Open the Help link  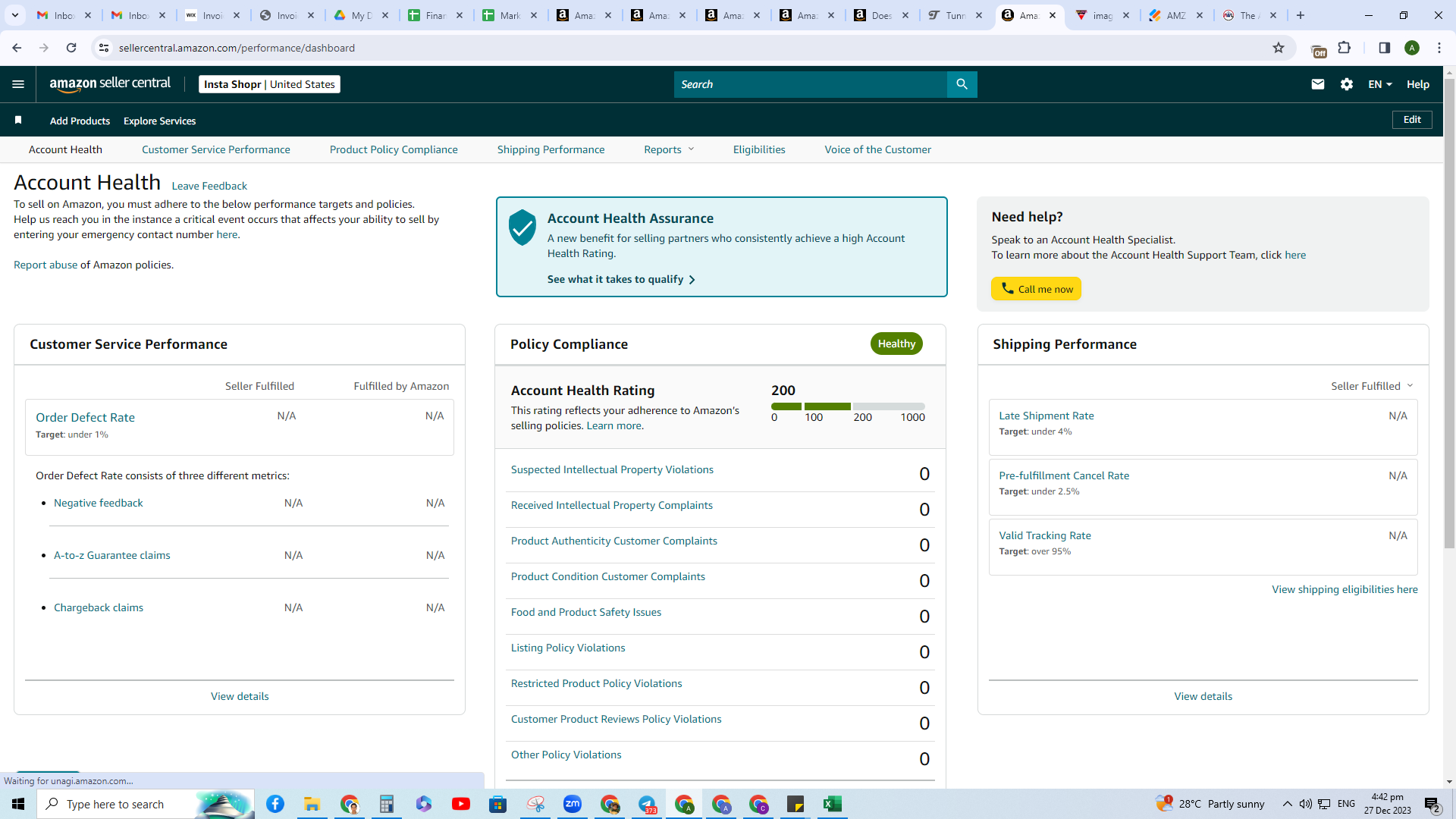[x=1418, y=84]
